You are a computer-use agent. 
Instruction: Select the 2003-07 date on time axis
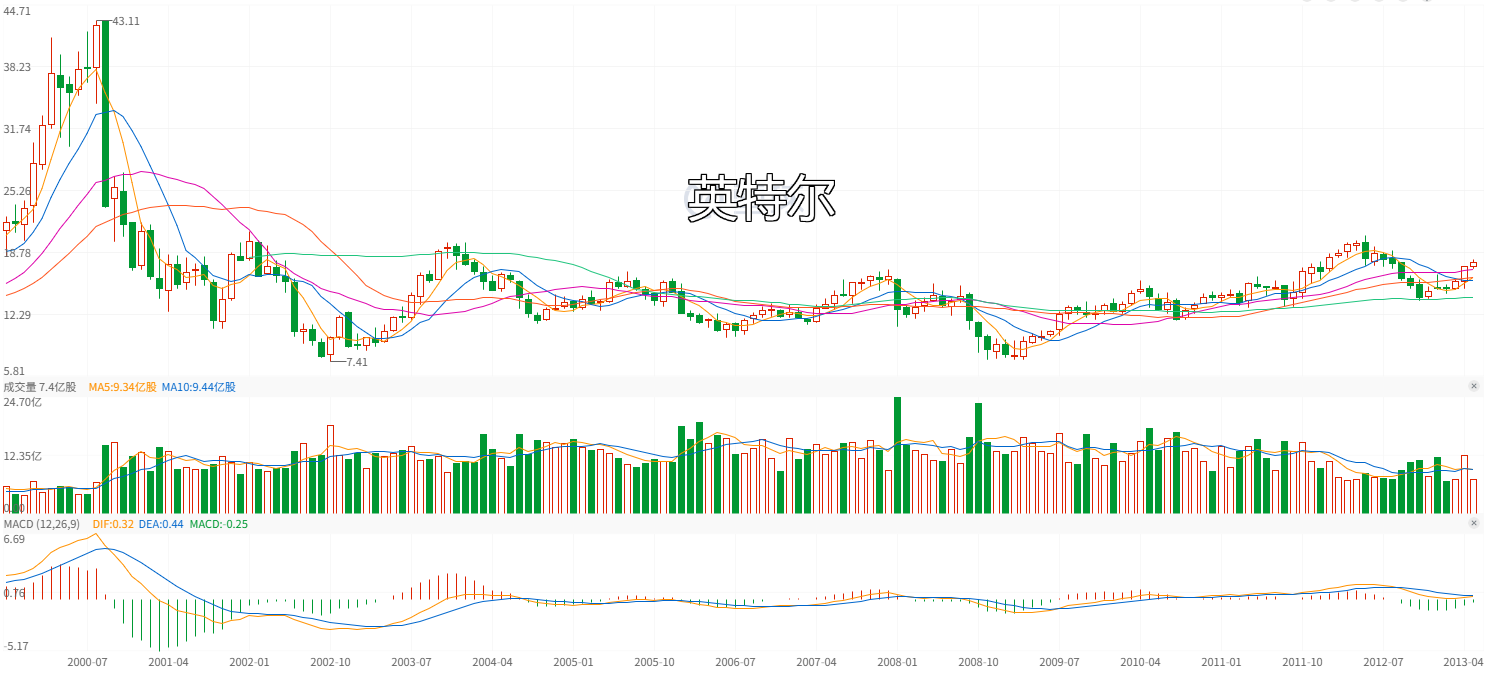[x=411, y=662]
